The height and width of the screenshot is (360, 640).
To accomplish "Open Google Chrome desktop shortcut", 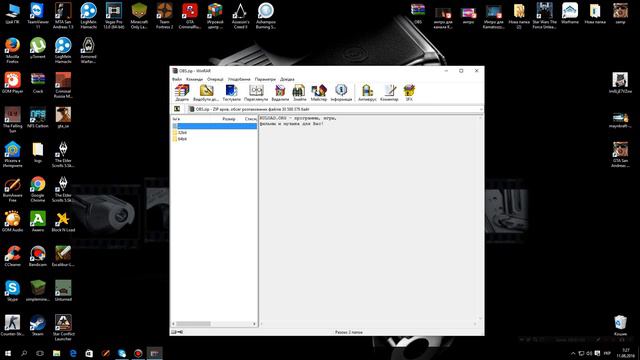I will [x=38, y=189].
